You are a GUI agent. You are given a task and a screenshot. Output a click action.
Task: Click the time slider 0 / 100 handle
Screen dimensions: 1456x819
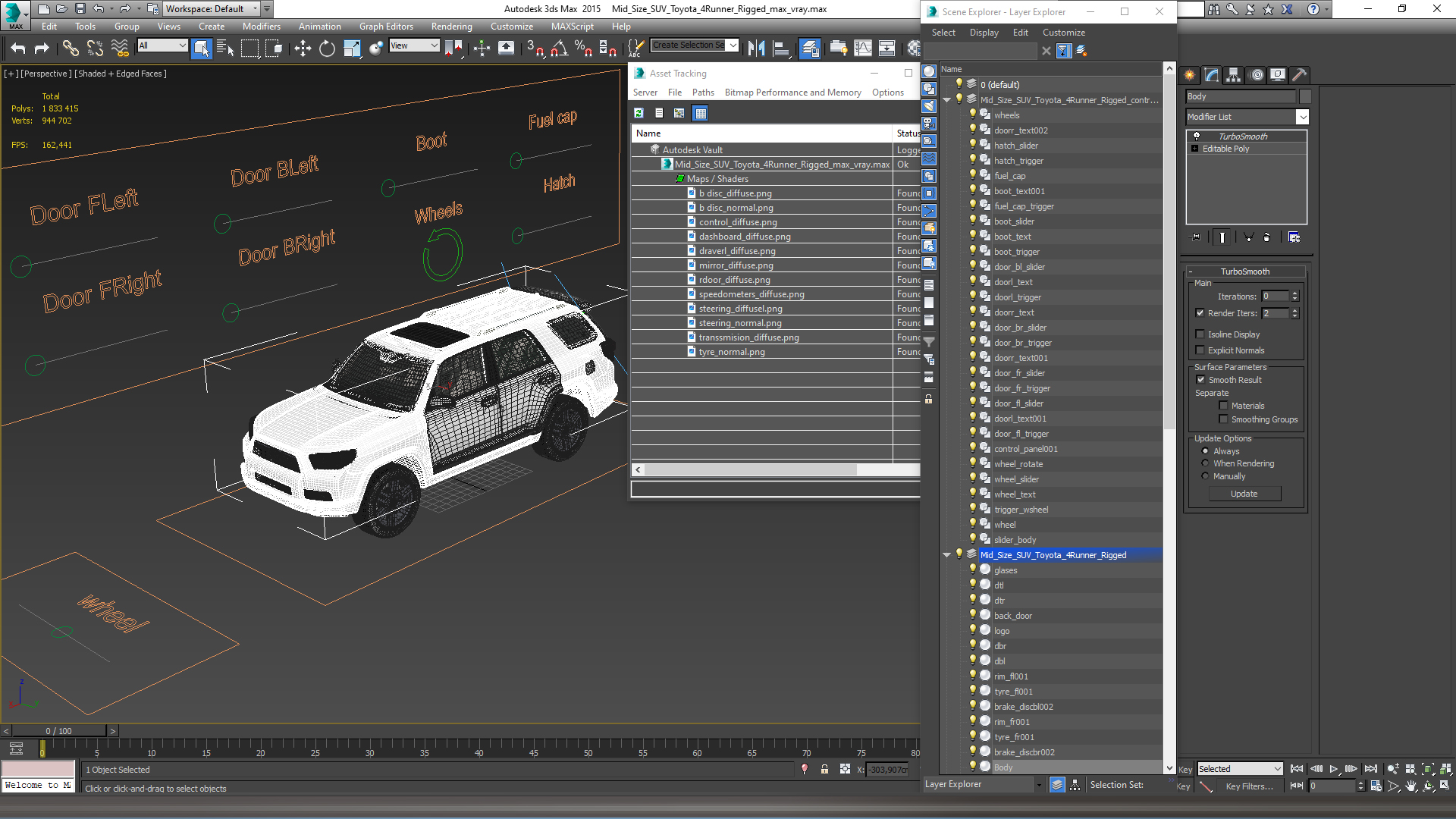click(58, 731)
